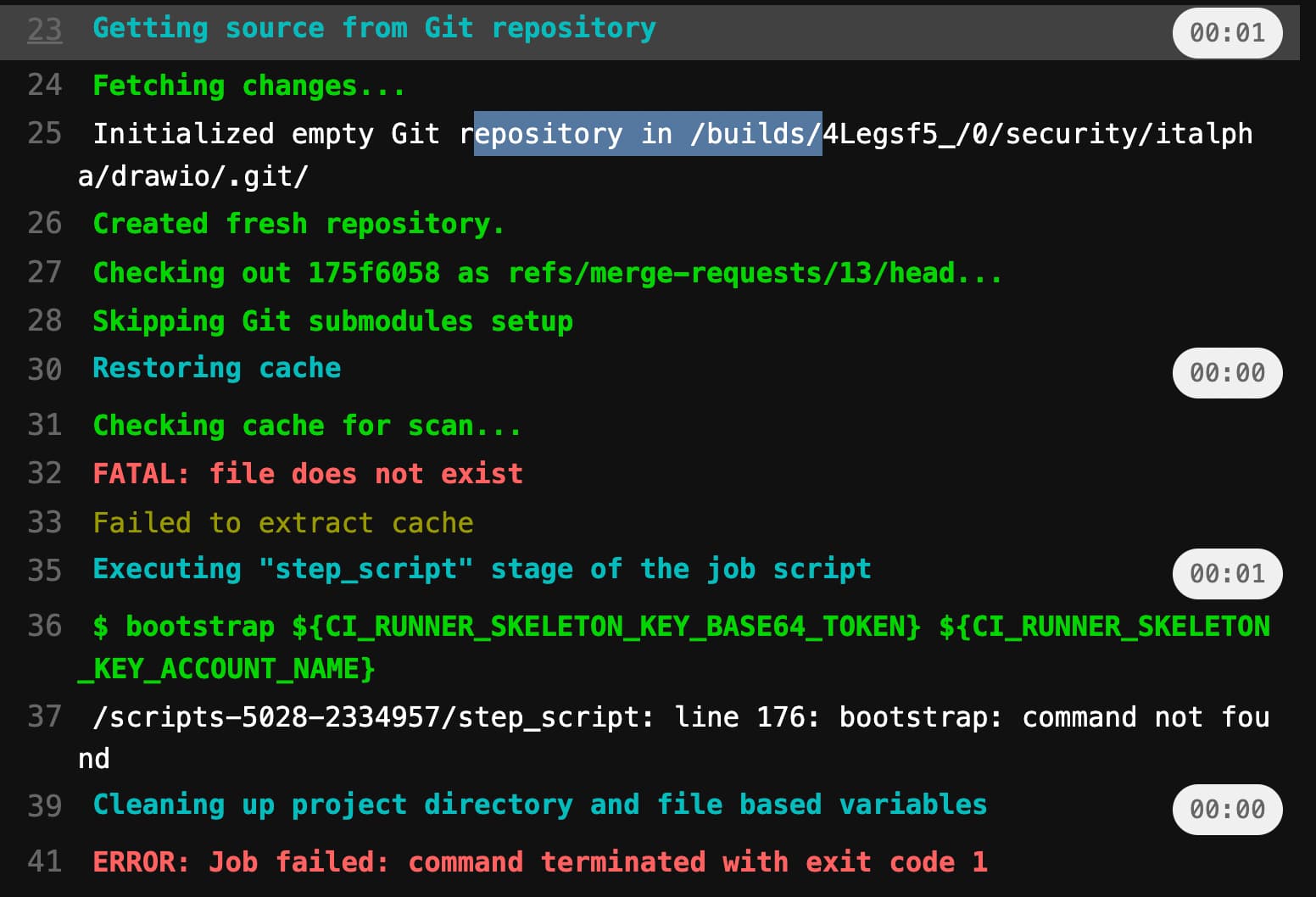The width and height of the screenshot is (1316, 897).
Task: Click line number 23 anchor link
Action: 43,28
